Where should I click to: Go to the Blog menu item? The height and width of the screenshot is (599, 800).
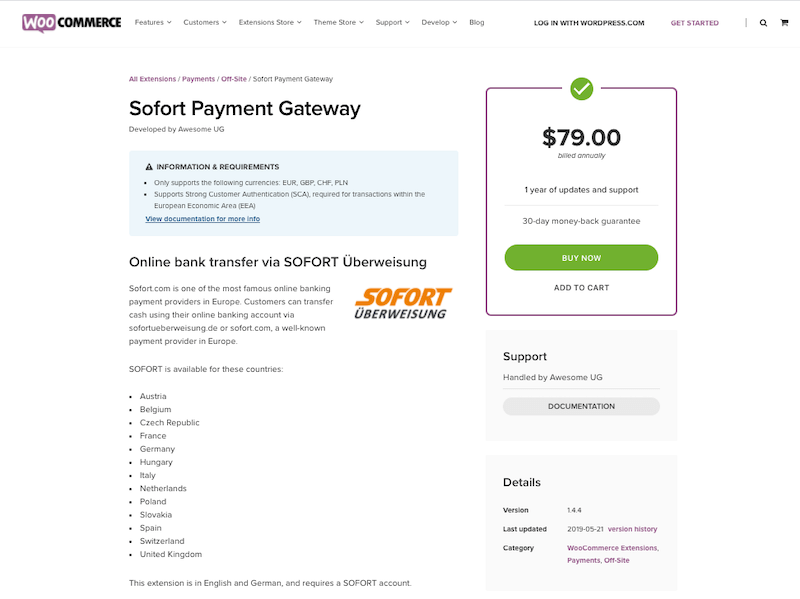pos(477,23)
